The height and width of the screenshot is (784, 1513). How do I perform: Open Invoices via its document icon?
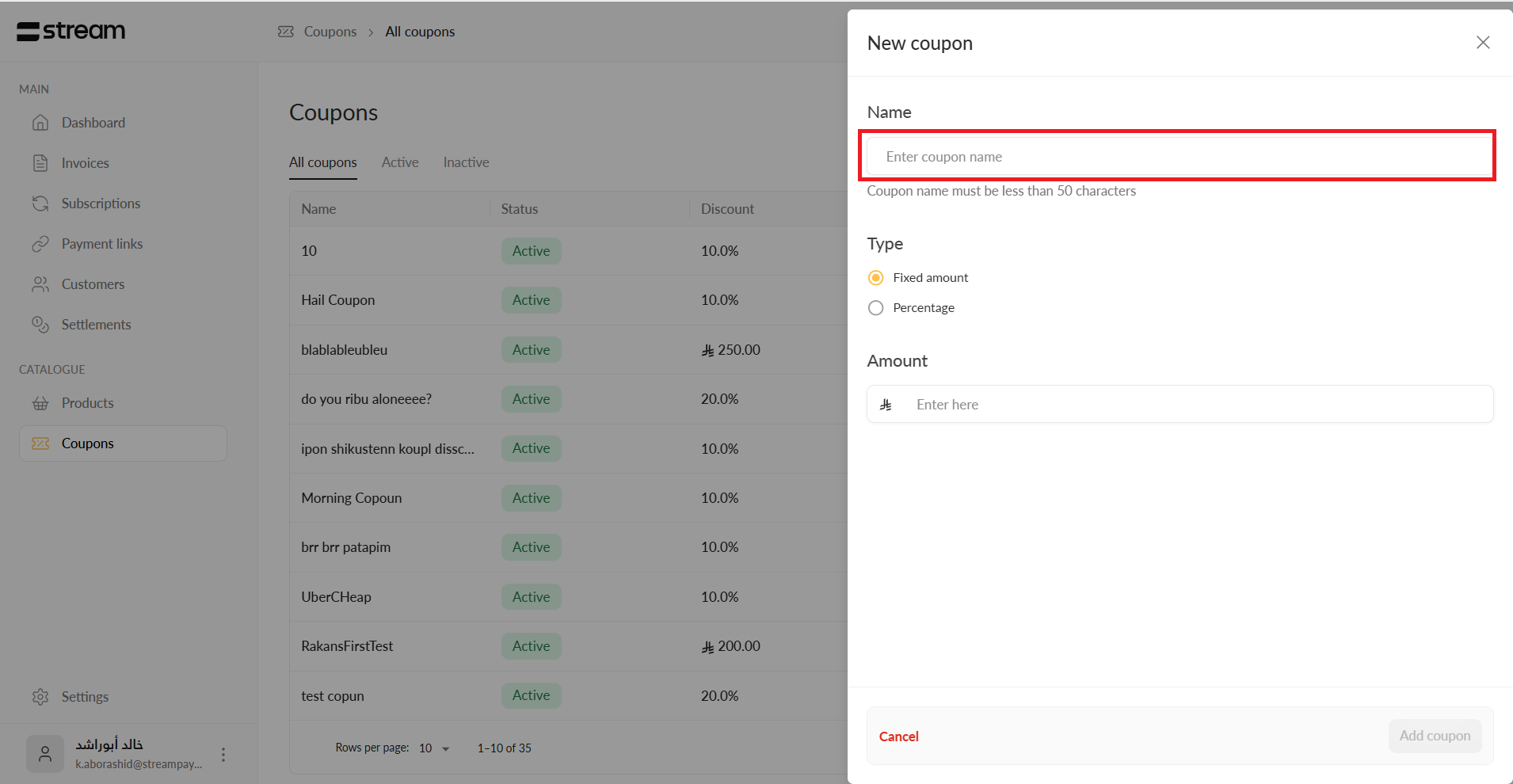point(40,163)
